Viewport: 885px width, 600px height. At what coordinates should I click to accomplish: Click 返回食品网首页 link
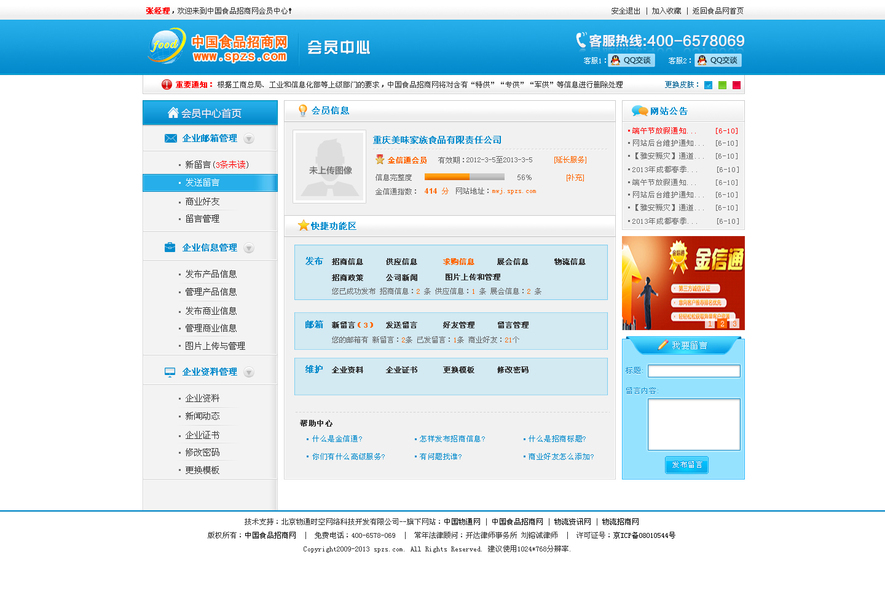(718, 11)
